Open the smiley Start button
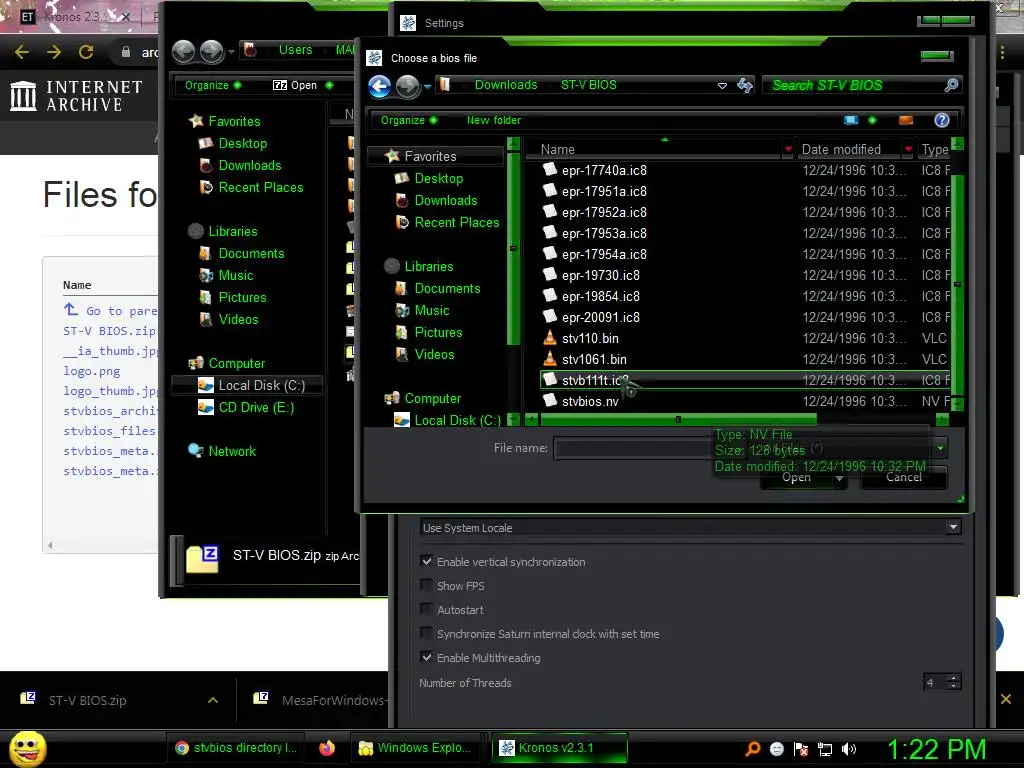 click(27, 748)
